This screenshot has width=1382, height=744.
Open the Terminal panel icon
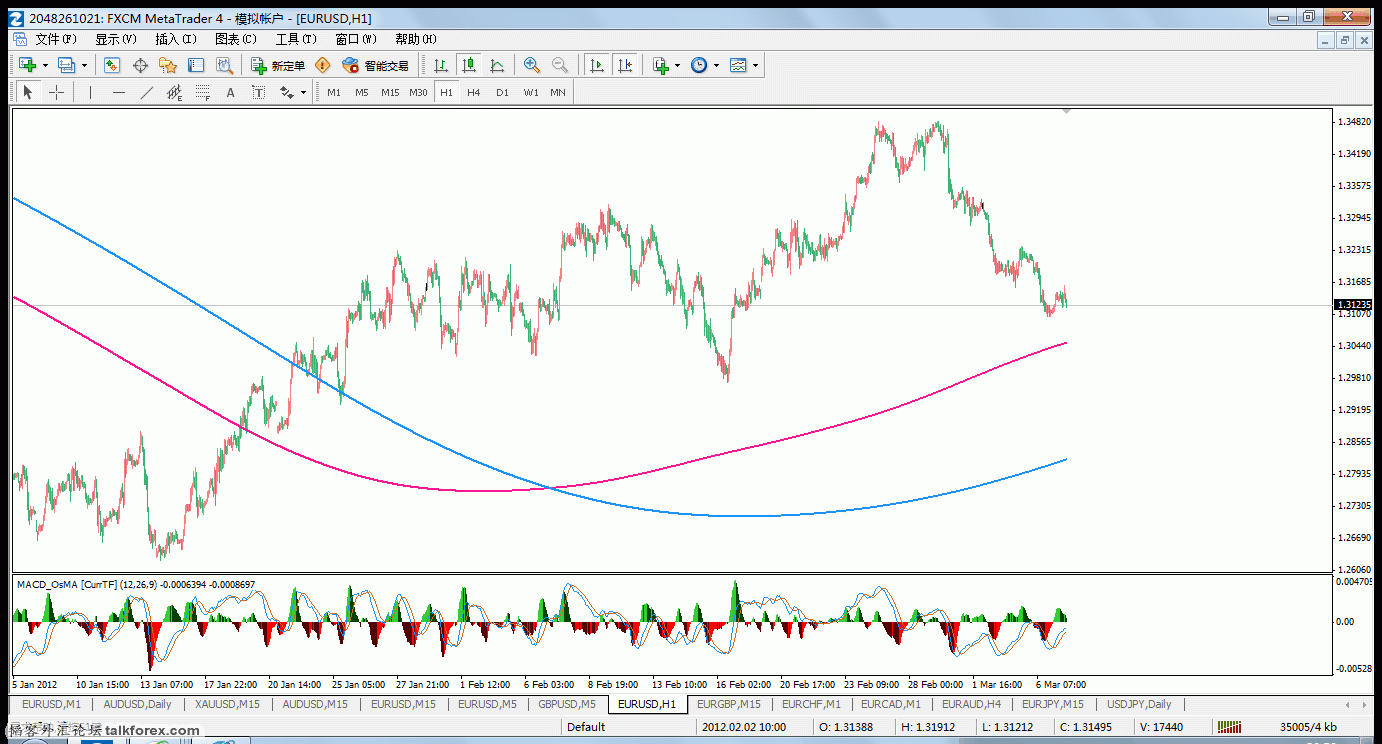(x=196, y=65)
